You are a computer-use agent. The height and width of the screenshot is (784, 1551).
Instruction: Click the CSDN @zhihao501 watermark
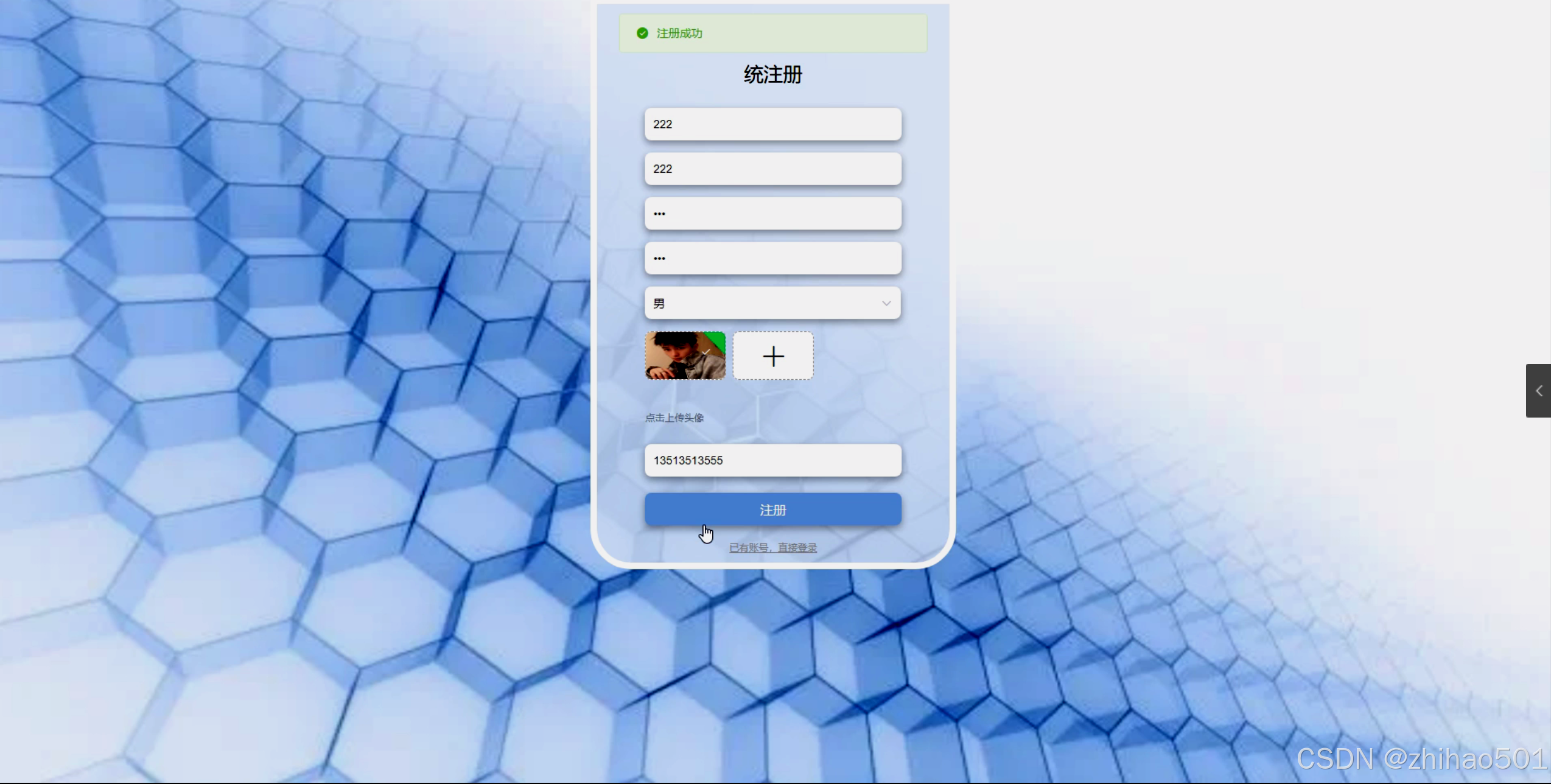(x=1421, y=758)
